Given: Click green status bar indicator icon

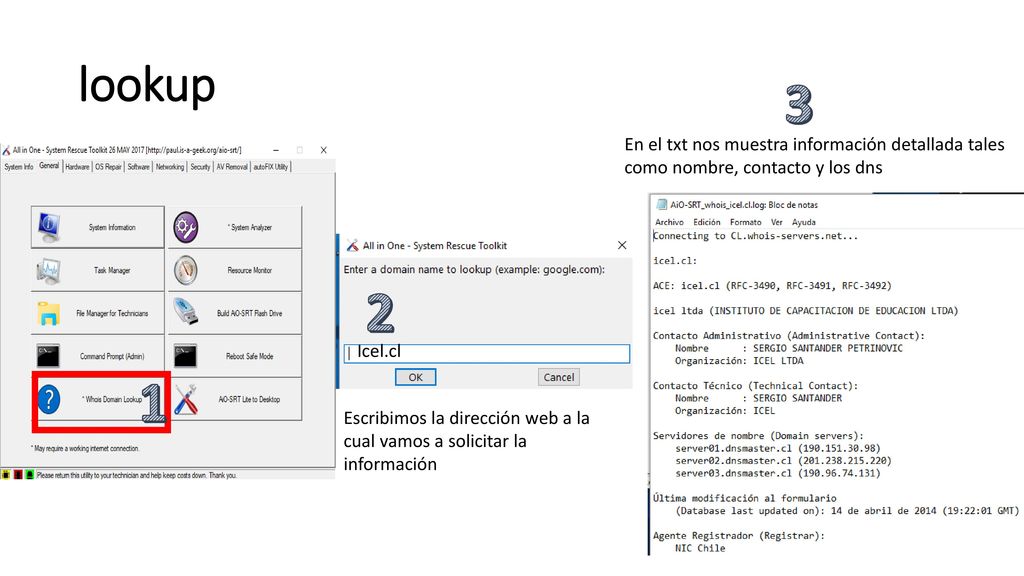Looking at the screenshot, I should pyautogui.click(x=29, y=475).
